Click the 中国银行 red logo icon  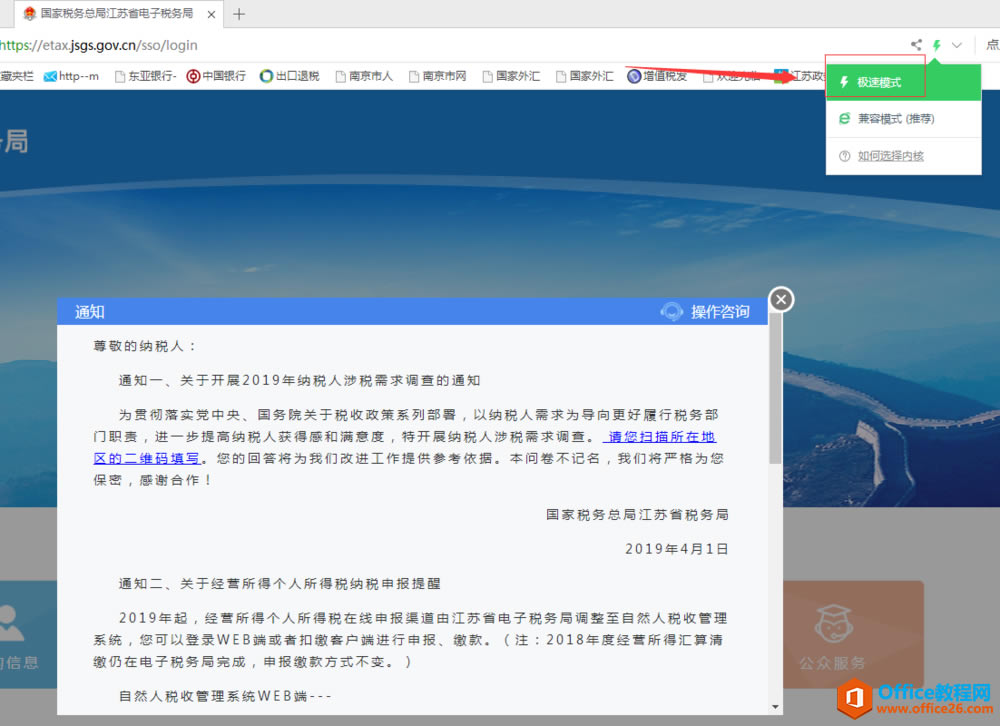coord(193,77)
